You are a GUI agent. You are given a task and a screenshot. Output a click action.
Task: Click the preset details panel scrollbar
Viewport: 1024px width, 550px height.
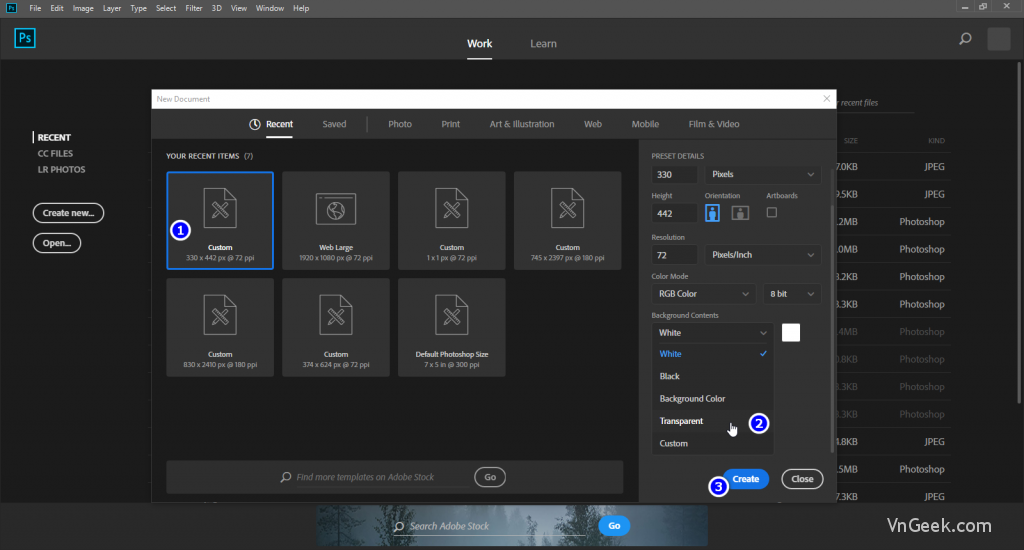[x=832, y=327]
